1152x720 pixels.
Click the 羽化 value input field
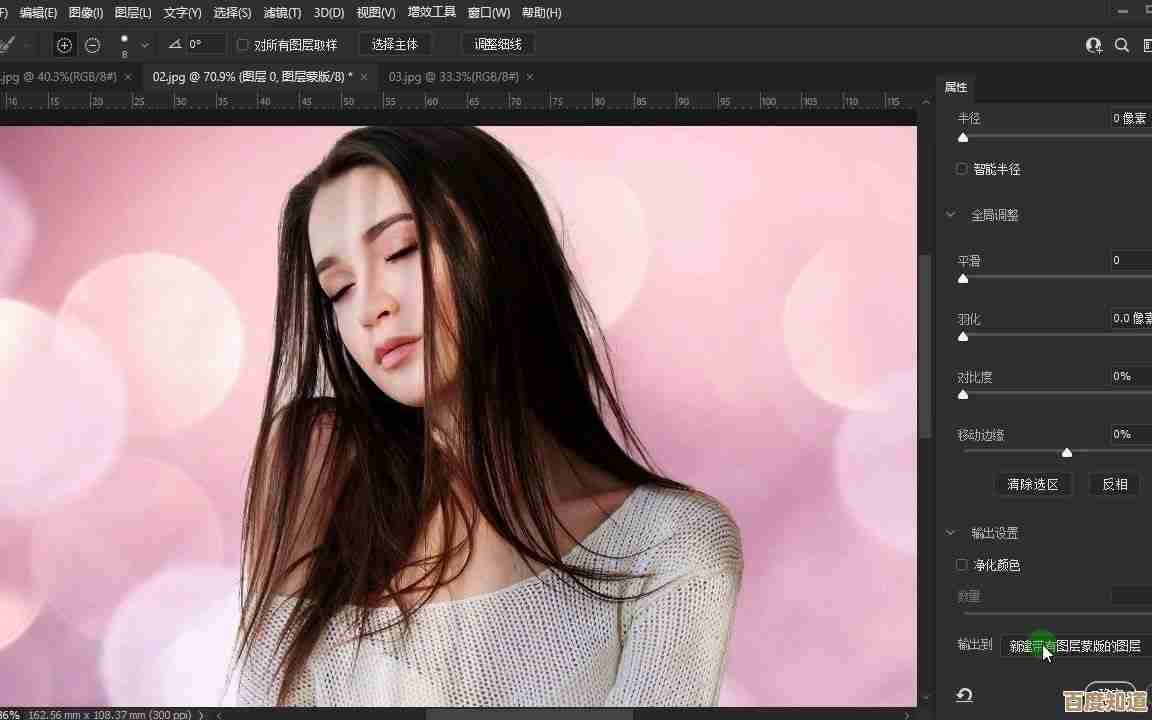click(1131, 318)
